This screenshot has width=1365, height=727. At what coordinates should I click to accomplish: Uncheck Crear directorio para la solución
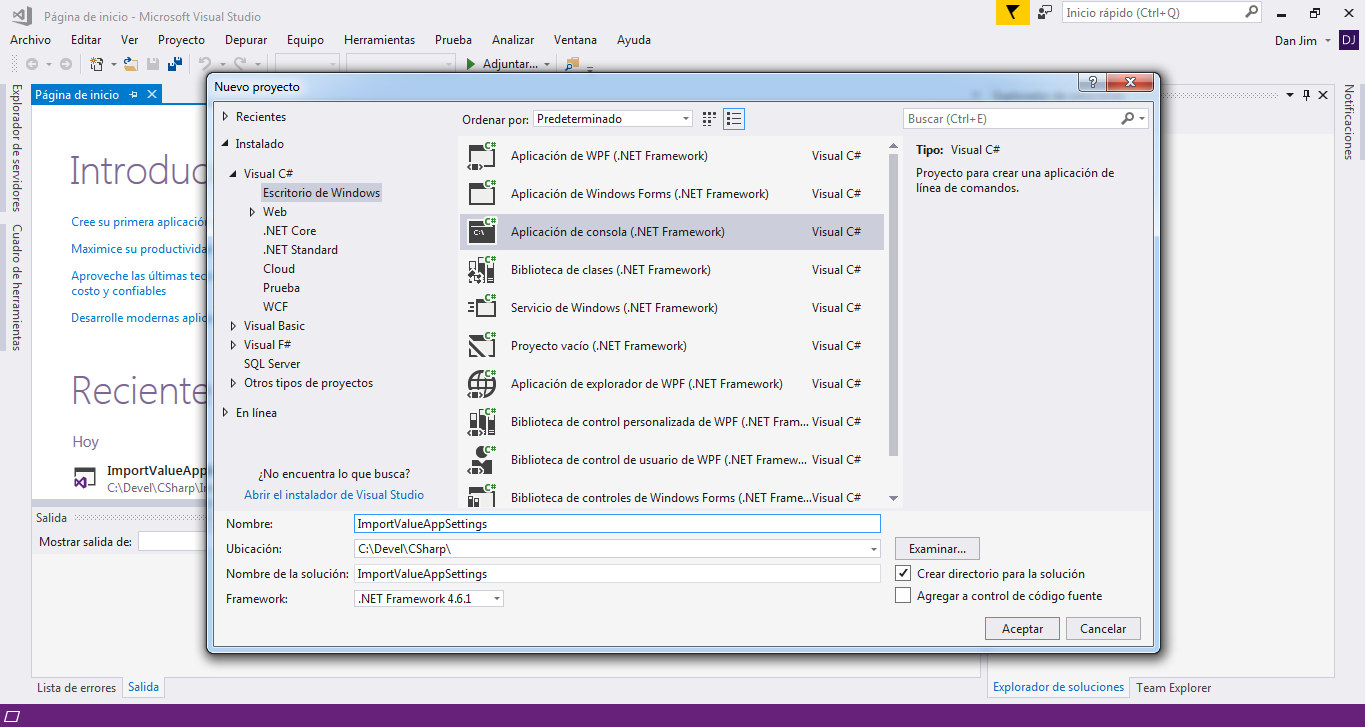click(903, 574)
